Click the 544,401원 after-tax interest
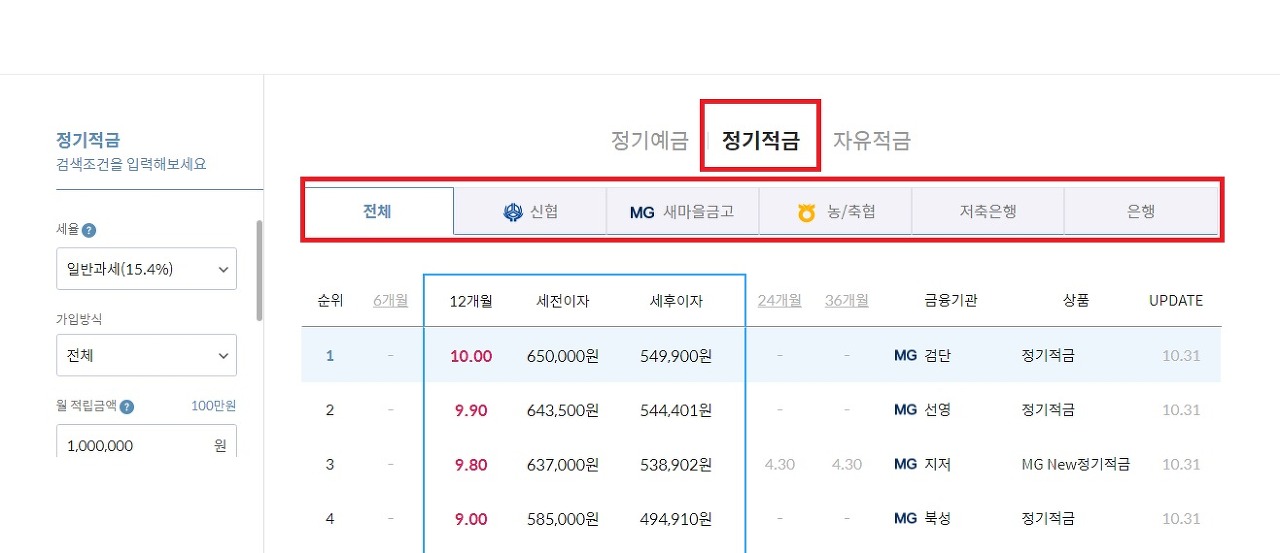The width and height of the screenshot is (1280, 553). coord(676,410)
